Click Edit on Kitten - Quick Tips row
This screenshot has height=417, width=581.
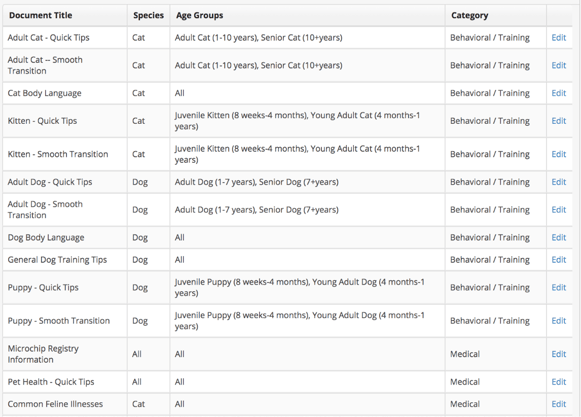(x=558, y=121)
